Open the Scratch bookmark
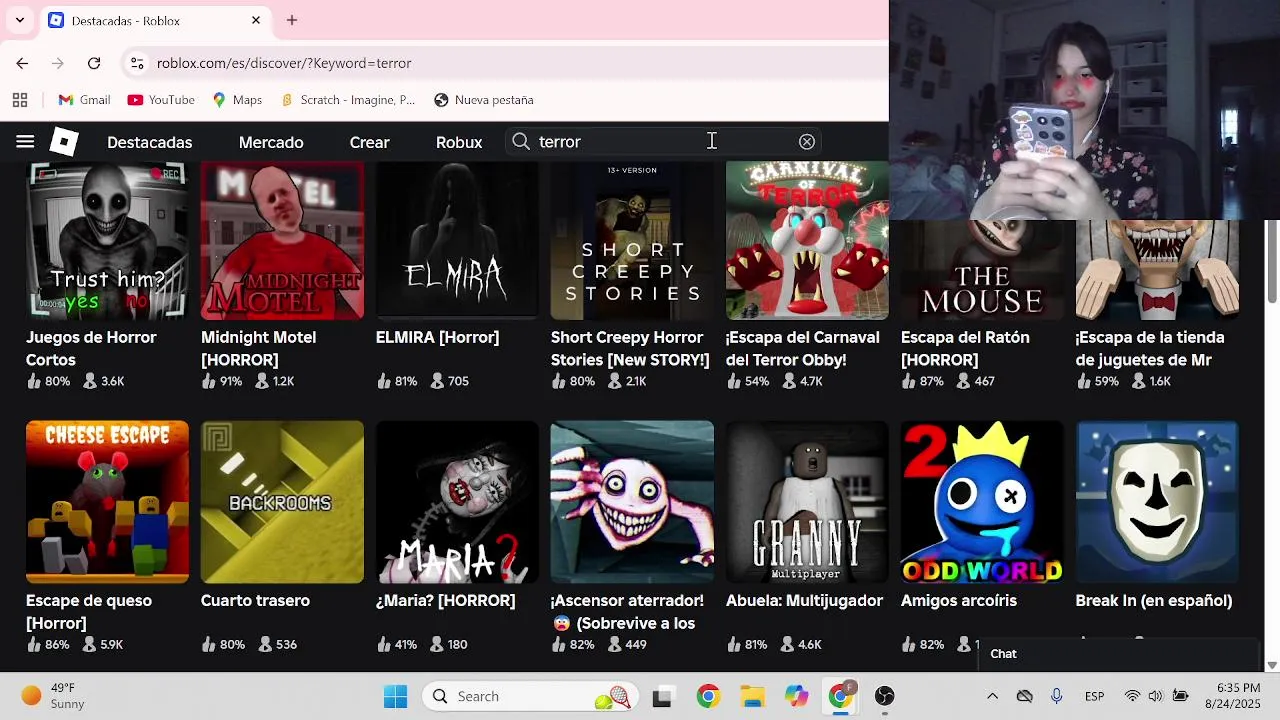Viewport: 1280px width, 720px height. point(347,100)
